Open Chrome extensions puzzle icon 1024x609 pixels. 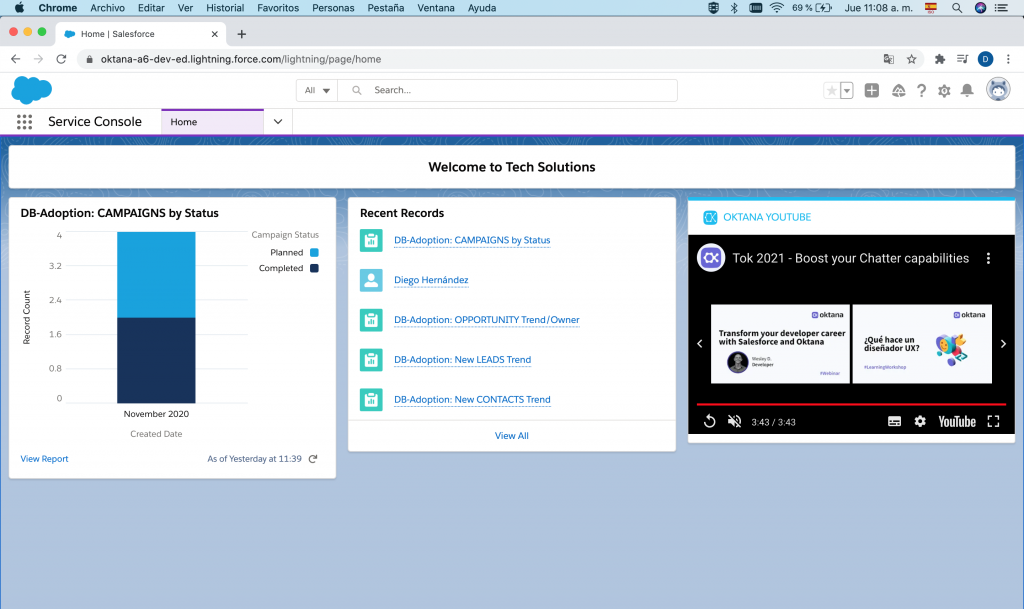pyautogui.click(x=940, y=59)
